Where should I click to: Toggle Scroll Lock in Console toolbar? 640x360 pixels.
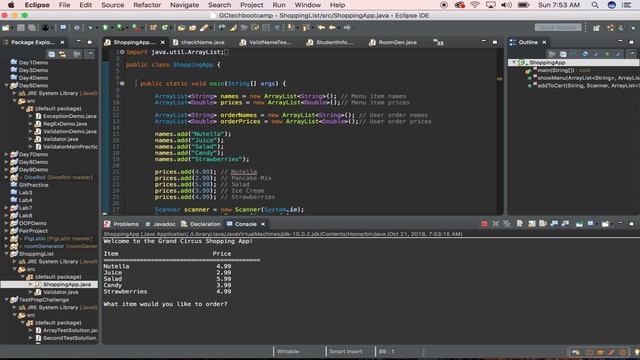(x=531, y=224)
